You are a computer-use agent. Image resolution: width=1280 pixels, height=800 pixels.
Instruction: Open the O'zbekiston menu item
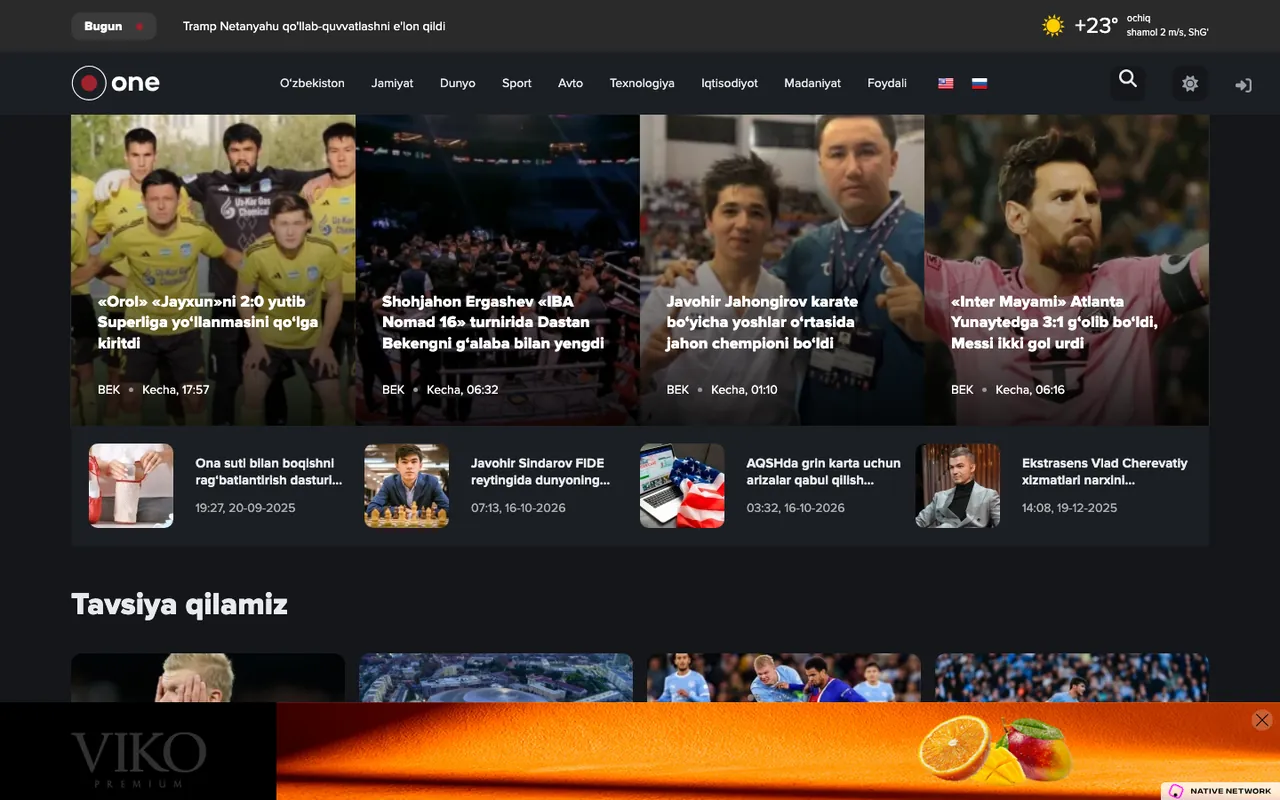coord(312,83)
